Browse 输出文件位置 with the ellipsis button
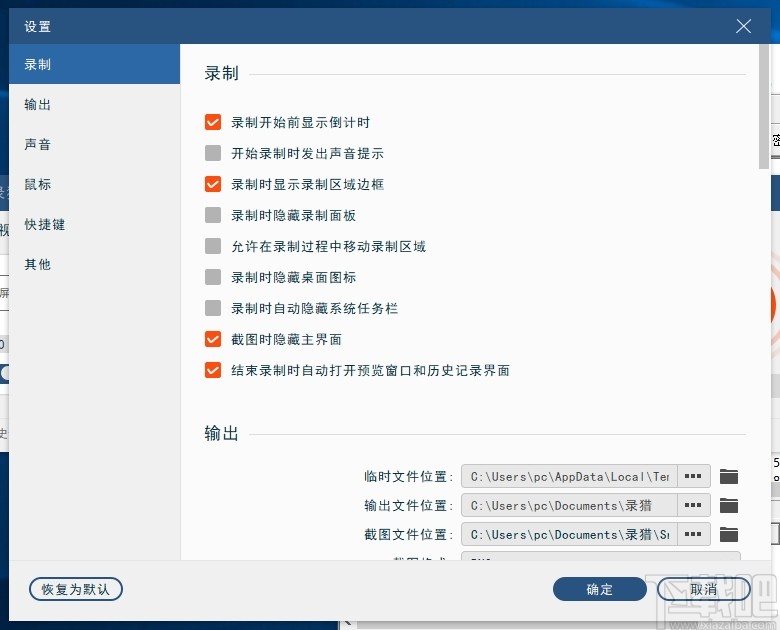Viewport: 780px width, 630px height. pos(693,505)
